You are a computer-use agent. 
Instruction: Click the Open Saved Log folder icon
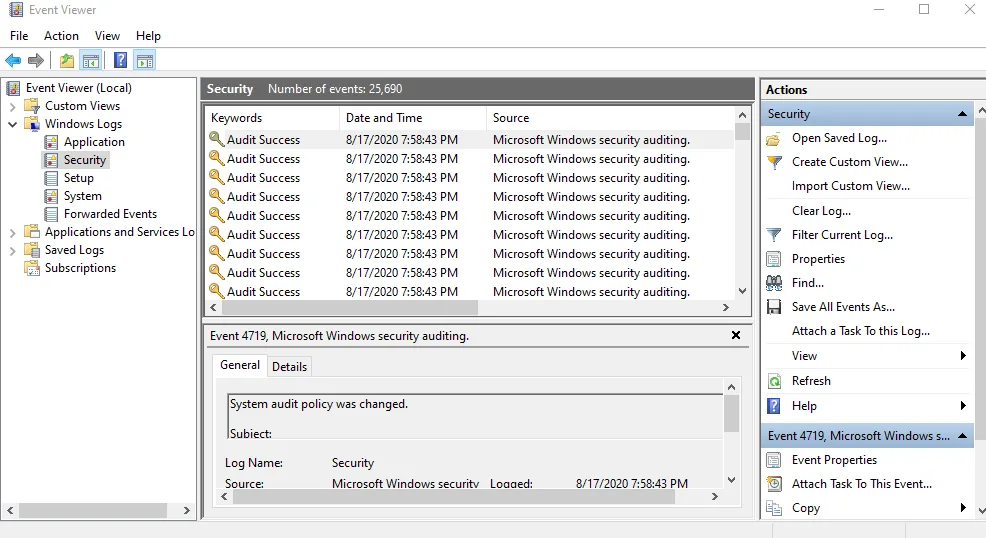(x=774, y=138)
